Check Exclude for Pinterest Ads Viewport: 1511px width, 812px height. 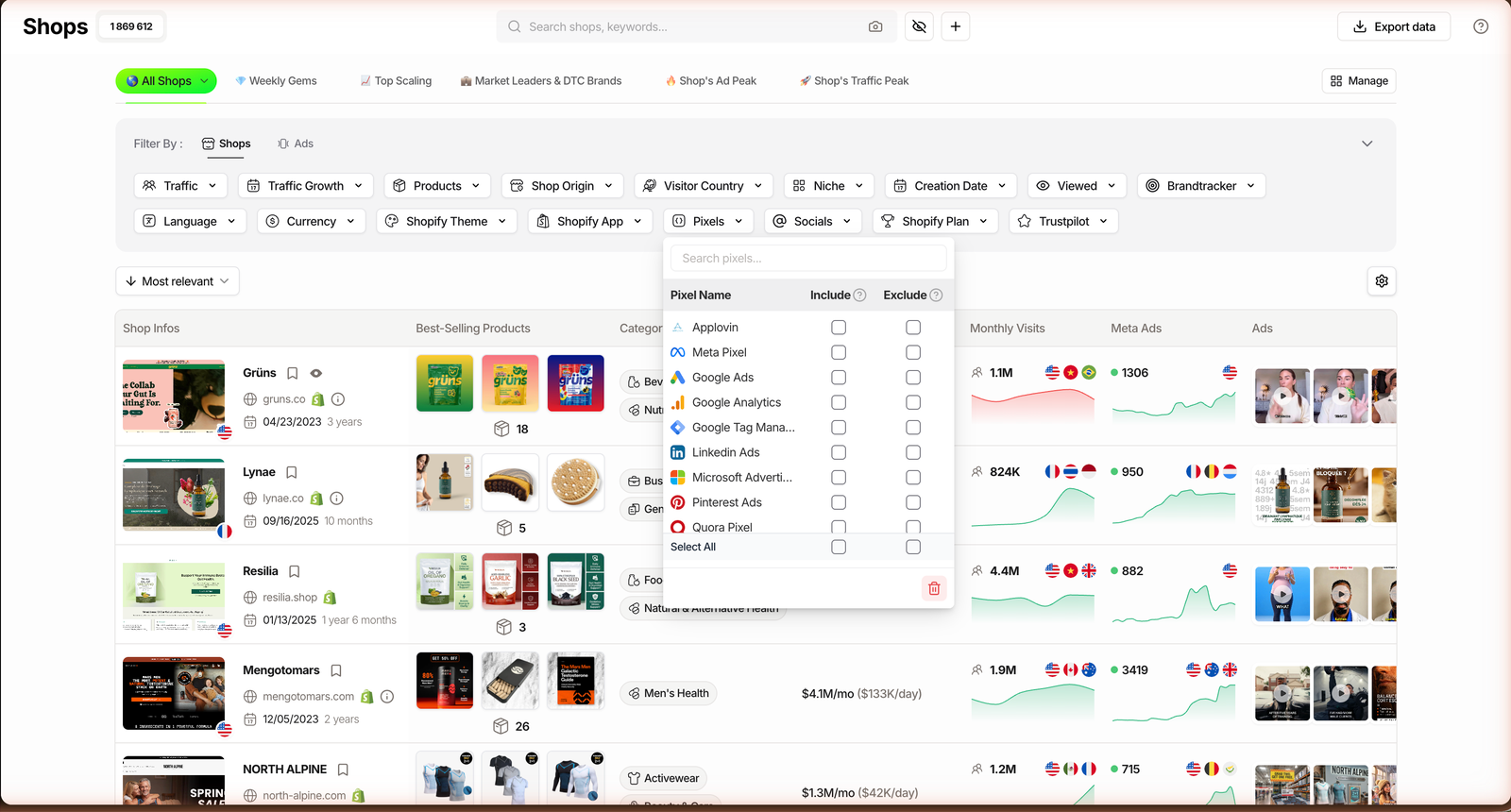pyautogui.click(x=913, y=502)
